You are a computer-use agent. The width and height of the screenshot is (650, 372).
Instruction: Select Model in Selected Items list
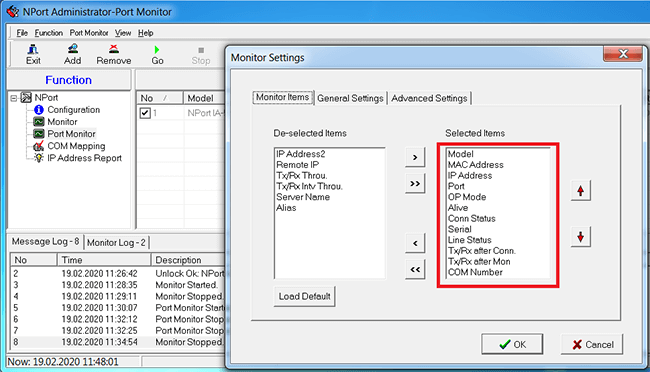pos(461,154)
